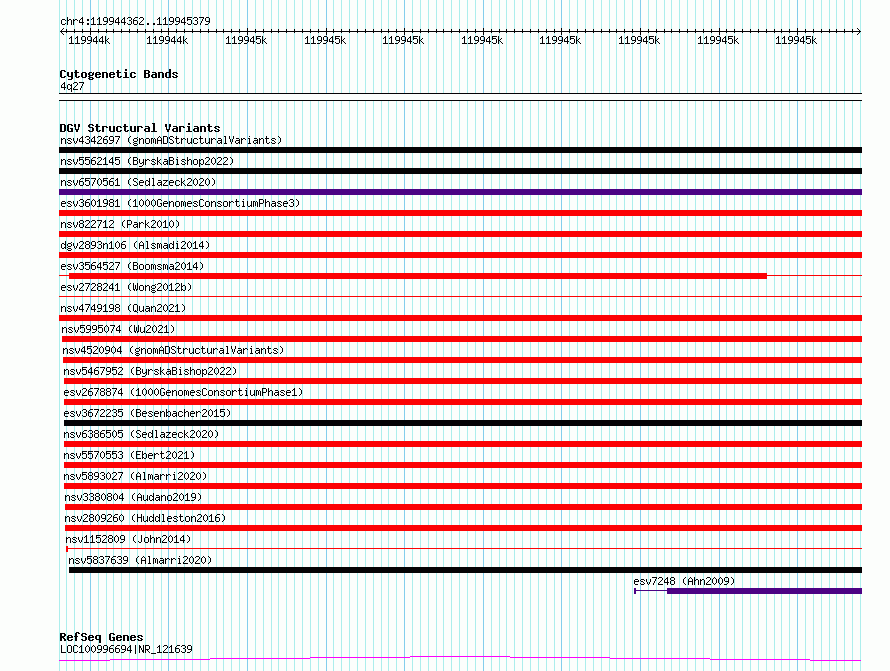Screen dimensions: 890x671
Task: Open nsv5995074 Wu2021 label
Action: (118, 329)
